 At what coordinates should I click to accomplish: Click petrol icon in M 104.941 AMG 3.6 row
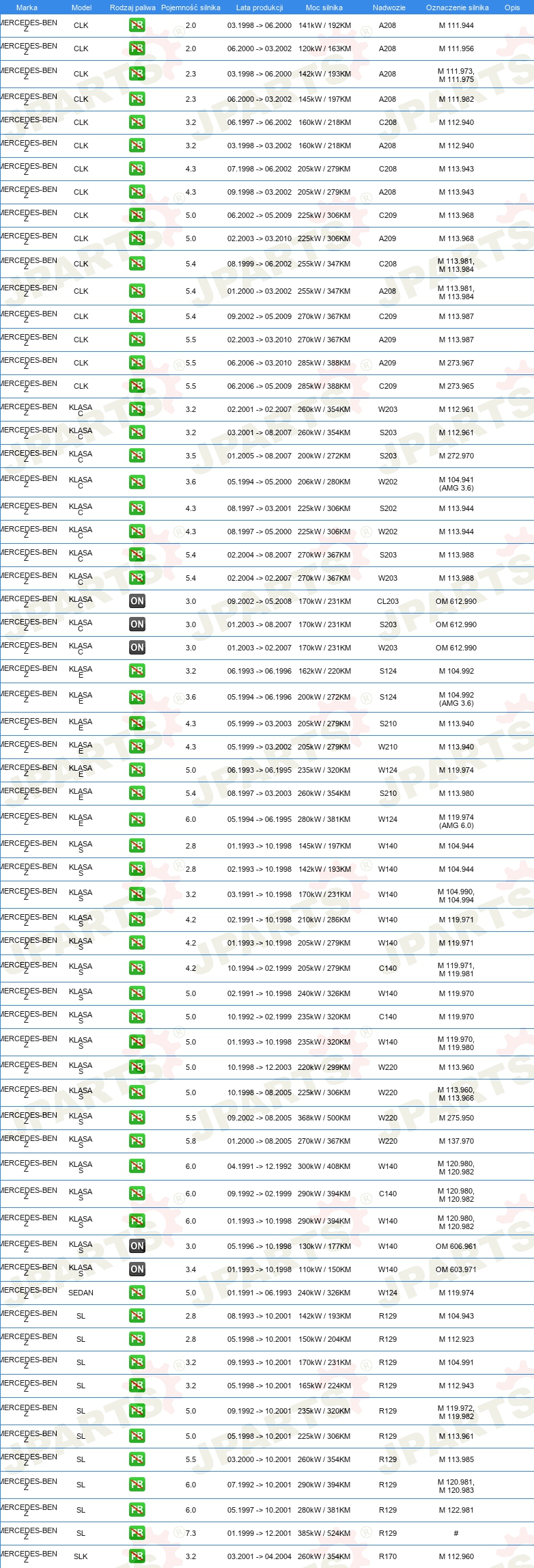(137, 482)
